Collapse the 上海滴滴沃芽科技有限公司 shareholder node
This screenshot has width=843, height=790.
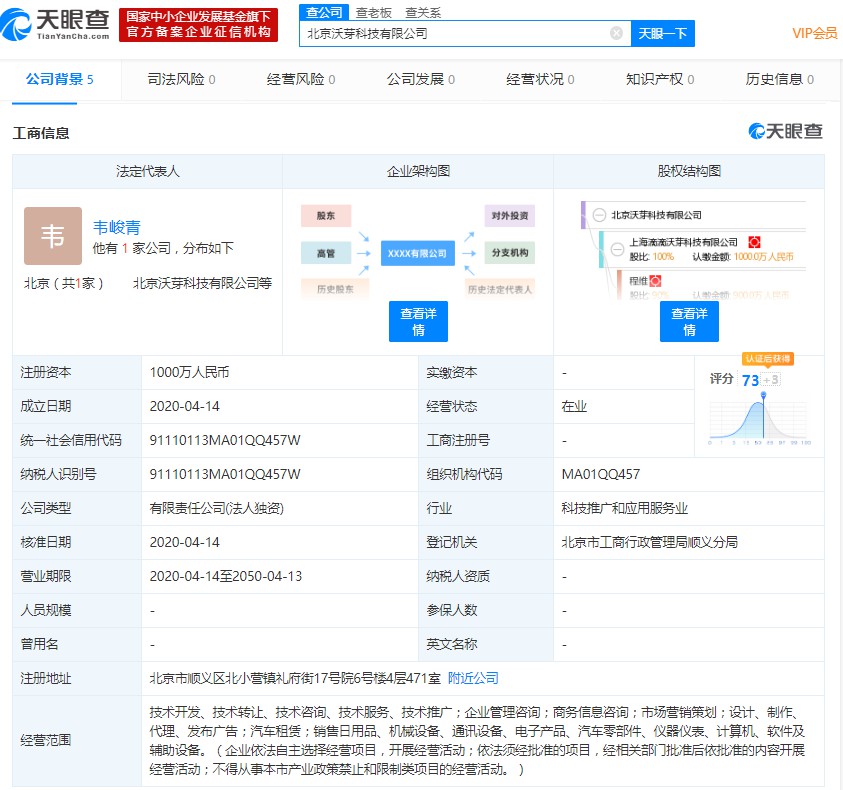pyautogui.click(x=618, y=248)
